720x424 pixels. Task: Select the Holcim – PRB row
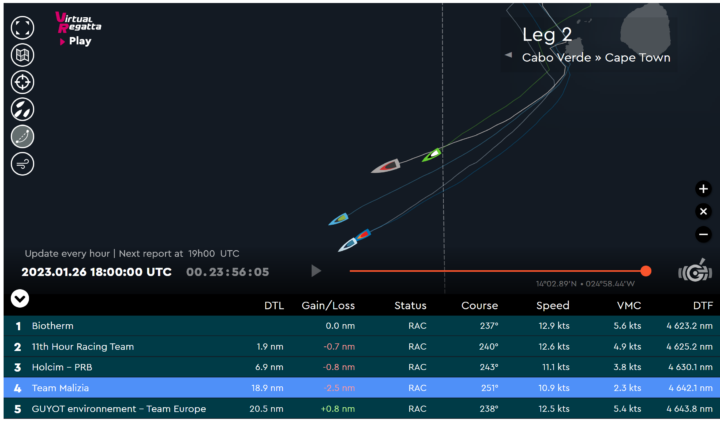360,367
